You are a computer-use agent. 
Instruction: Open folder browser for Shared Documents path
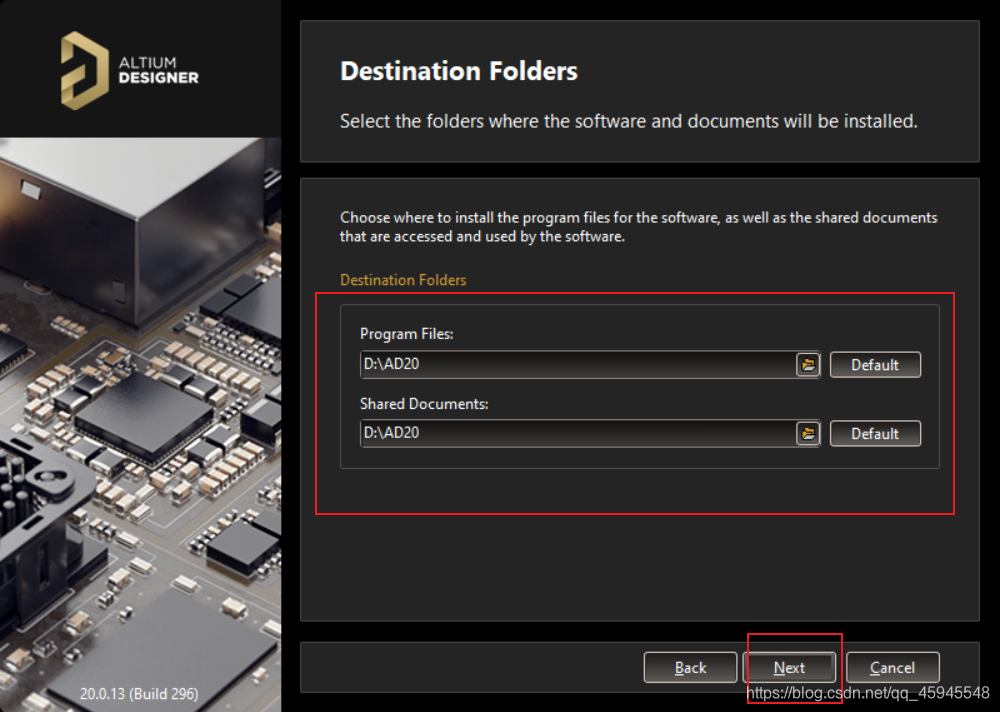coord(808,434)
